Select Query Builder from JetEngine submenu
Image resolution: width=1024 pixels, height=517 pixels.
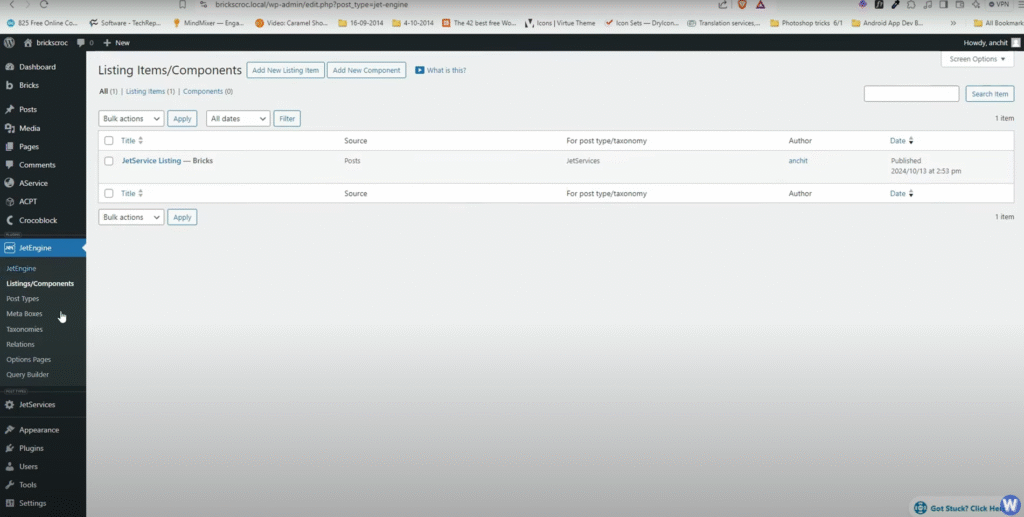[27, 375]
